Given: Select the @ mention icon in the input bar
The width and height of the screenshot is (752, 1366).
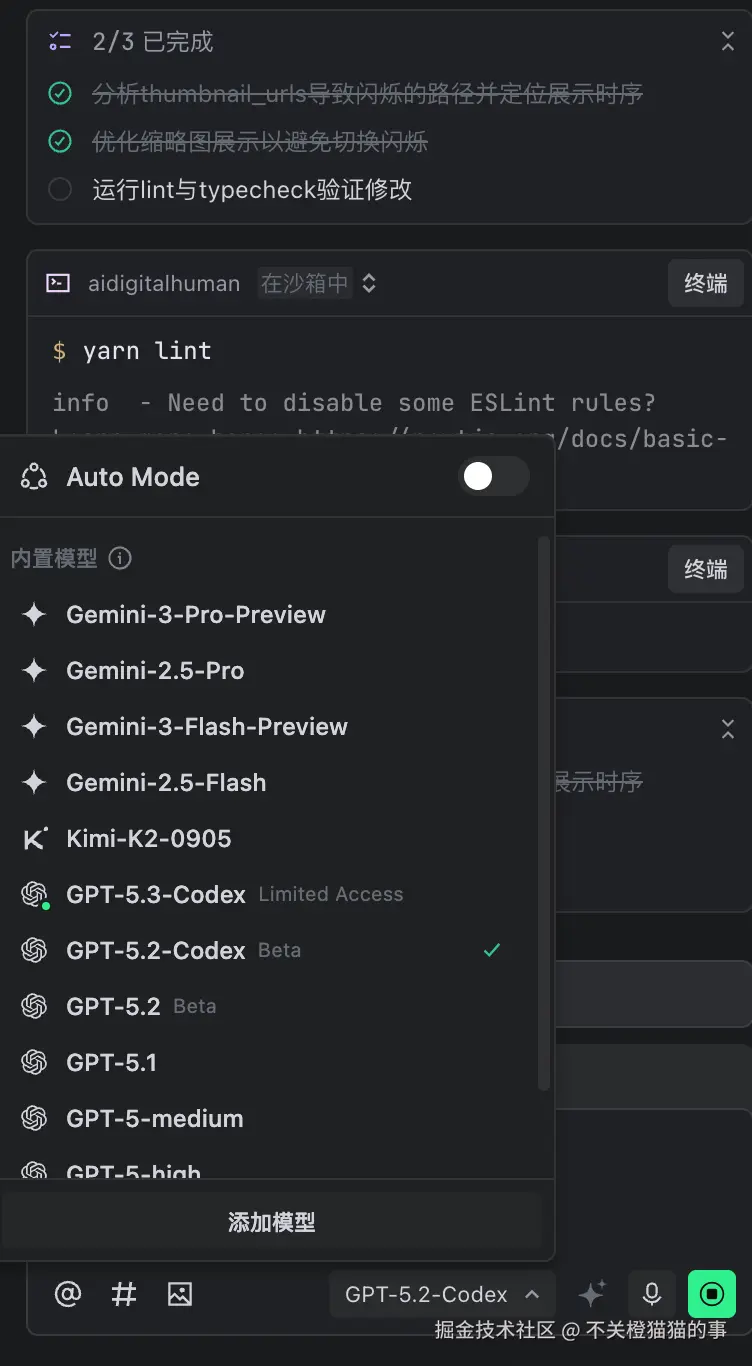Looking at the screenshot, I should 67,1293.
